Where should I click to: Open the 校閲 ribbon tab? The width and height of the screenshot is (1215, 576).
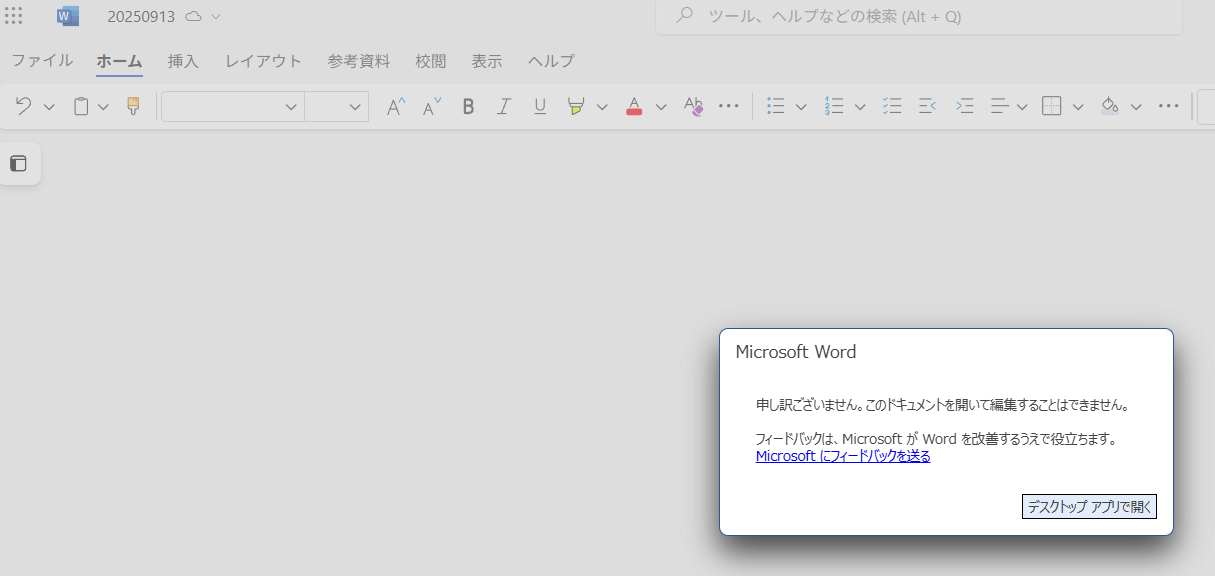pos(431,61)
